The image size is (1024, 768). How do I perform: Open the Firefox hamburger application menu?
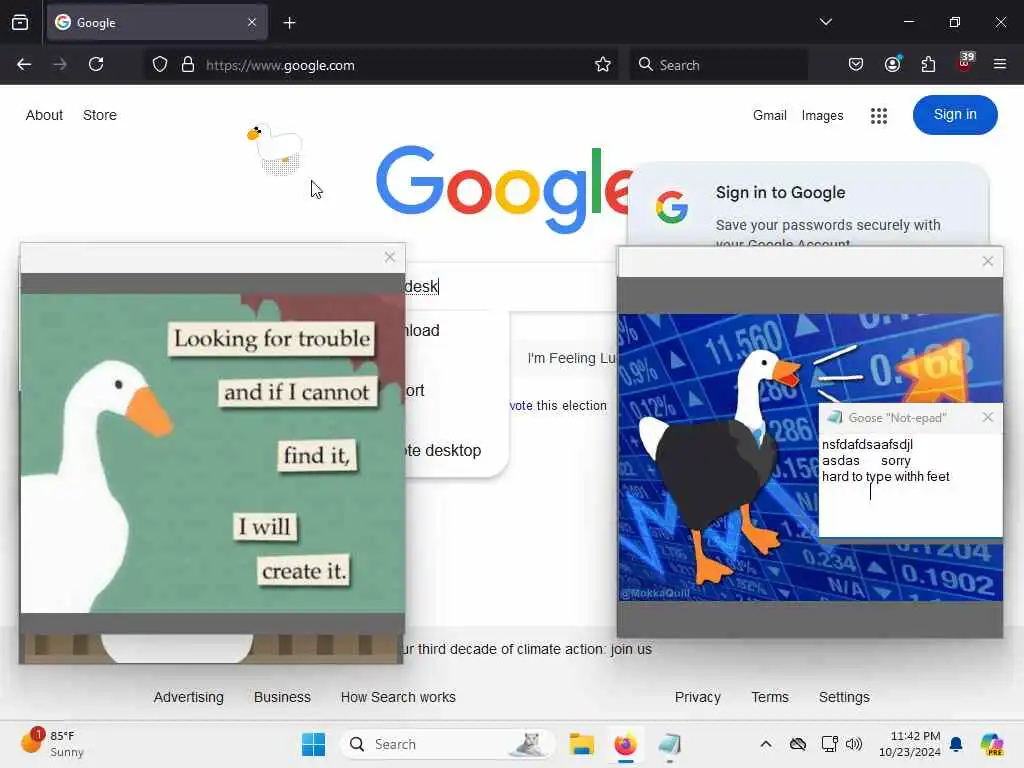click(1000, 64)
